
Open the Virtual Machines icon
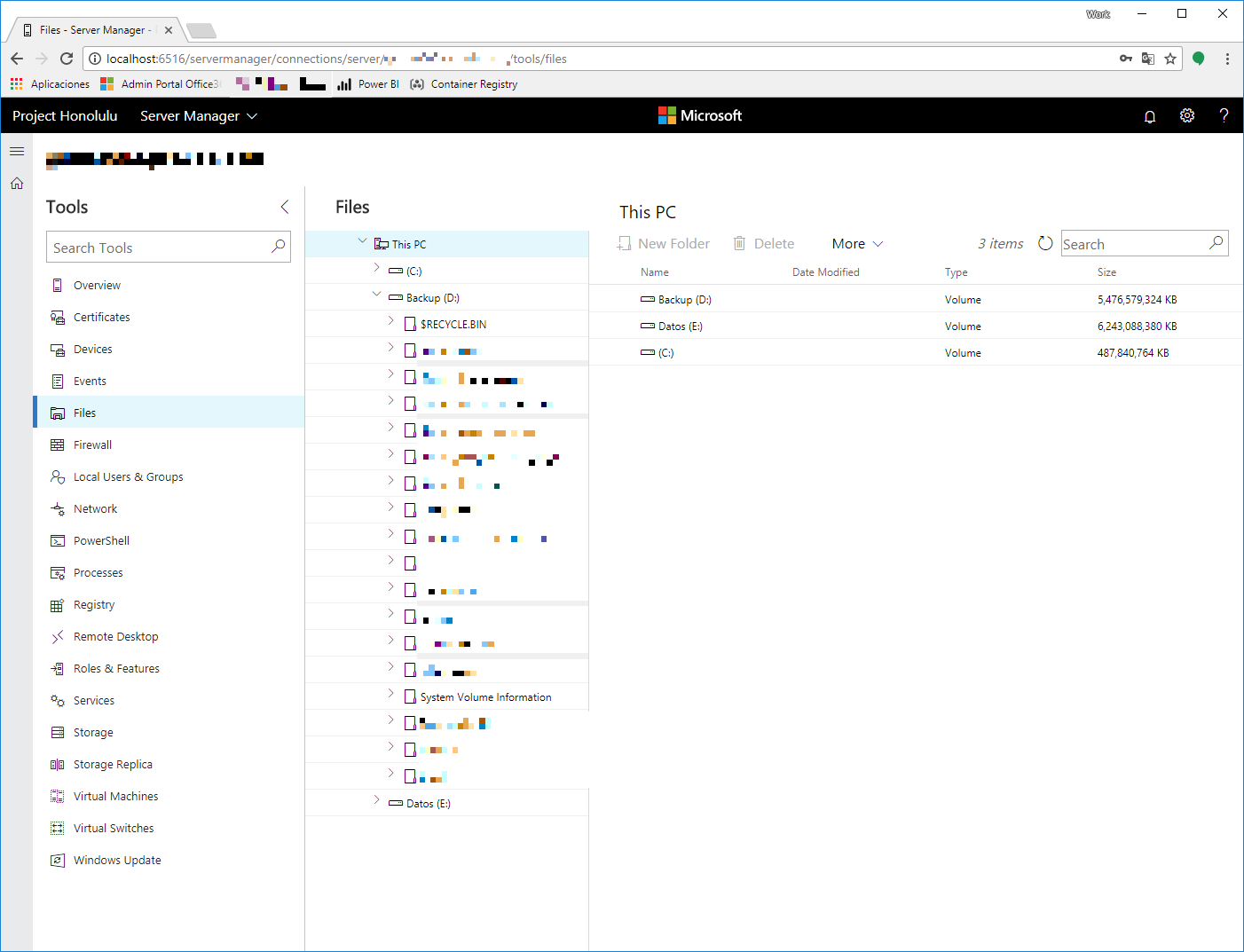pyautogui.click(x=58, y=797)
